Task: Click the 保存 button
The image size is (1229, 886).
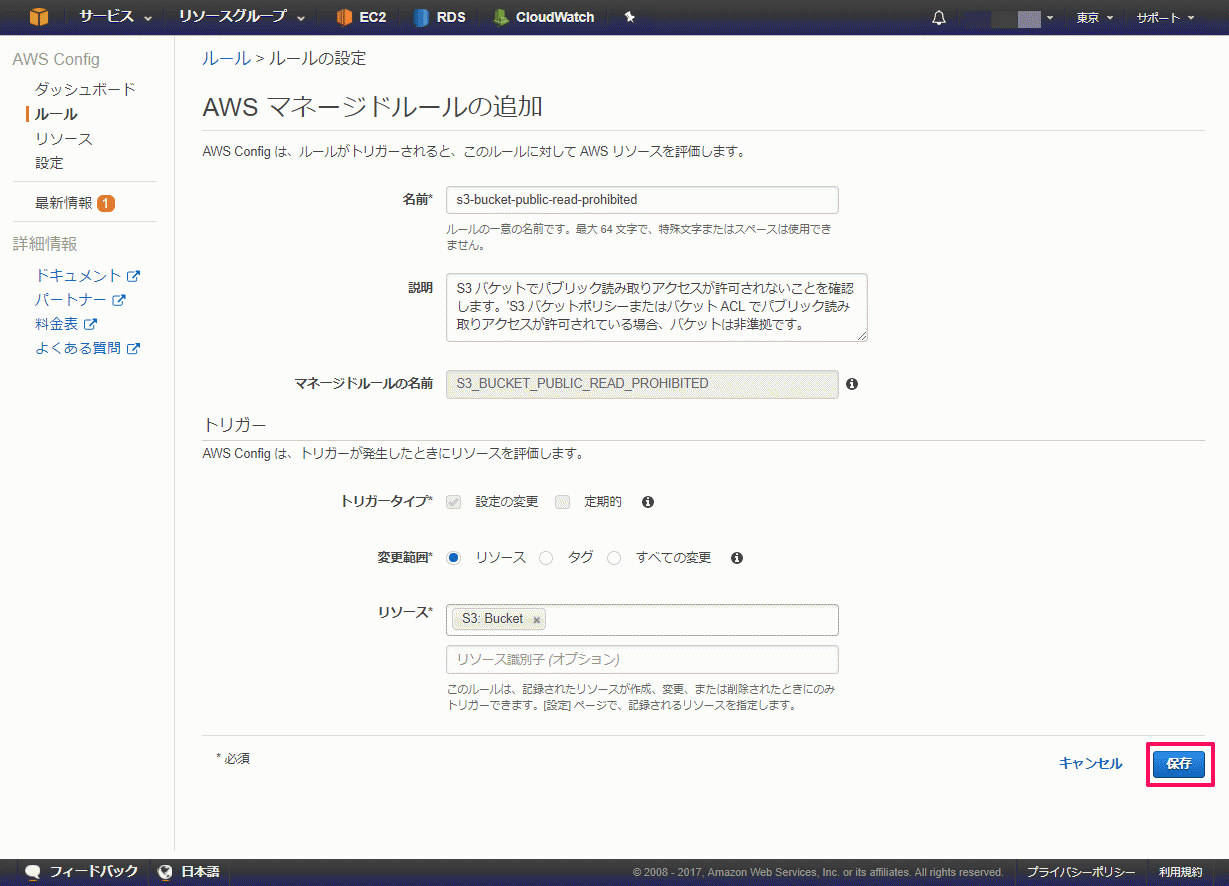Action: click(1179, 764)
